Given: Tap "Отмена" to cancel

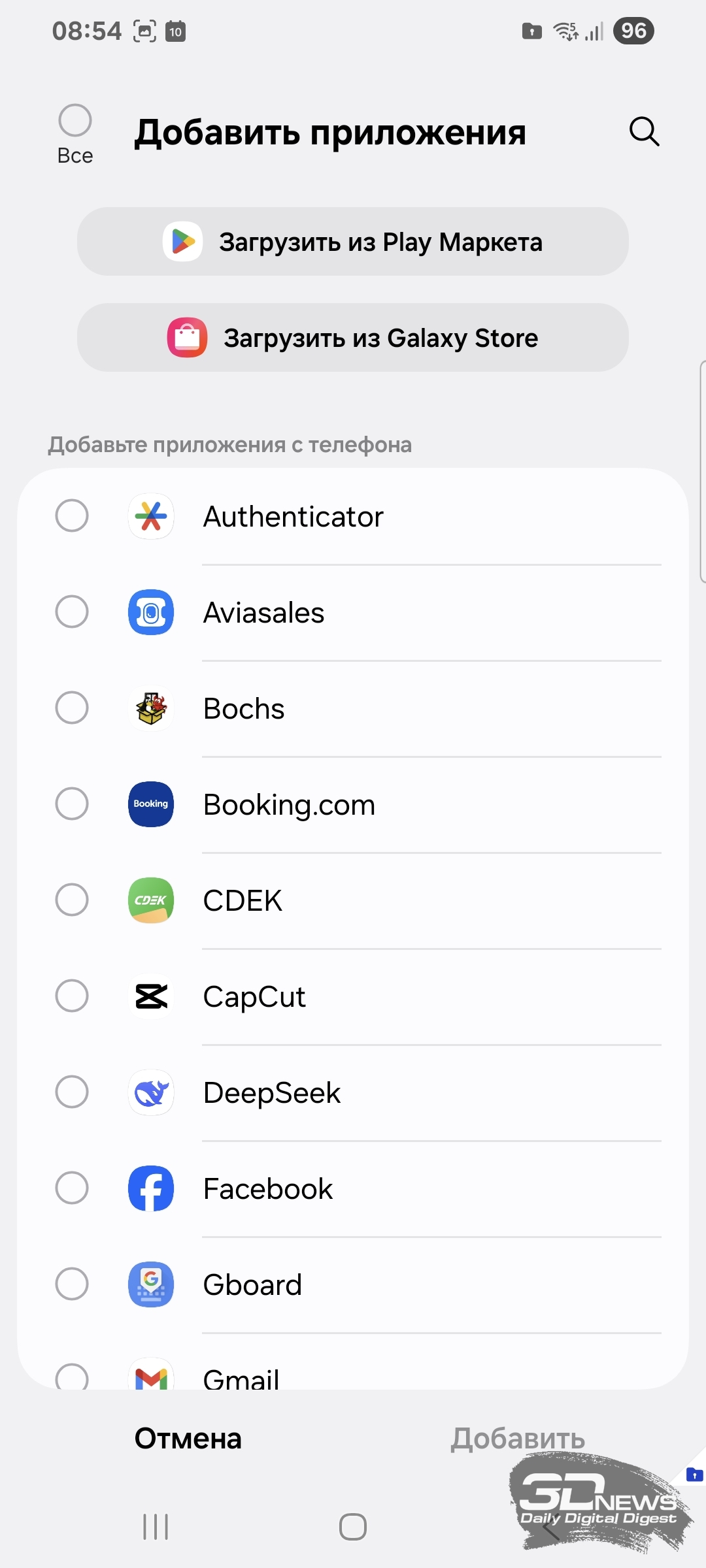Looking at the screenshot, I should tap(188, 1439).
